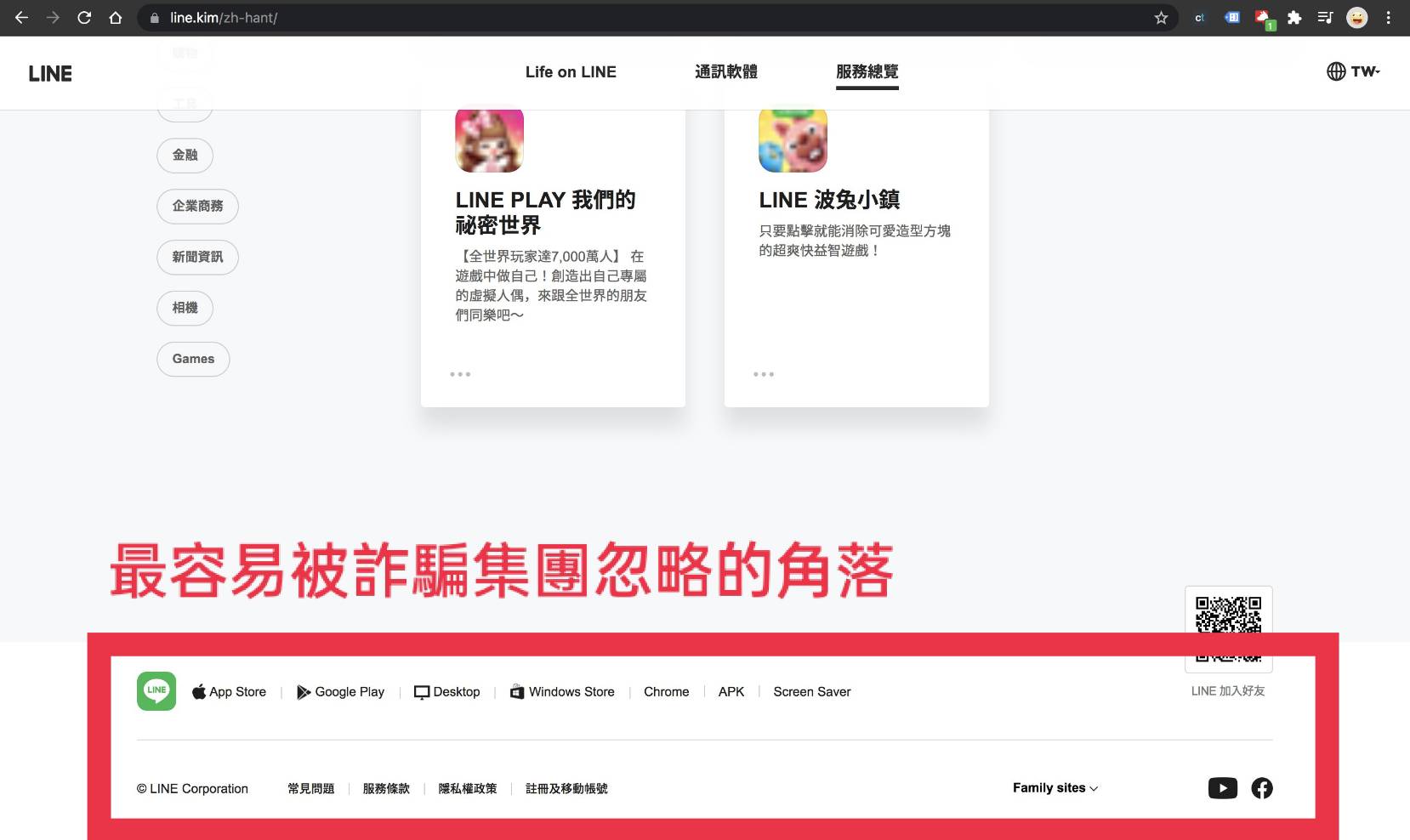Open the Google Play download link
This screenshot has height=840, width=1410.
click(340, 692)
